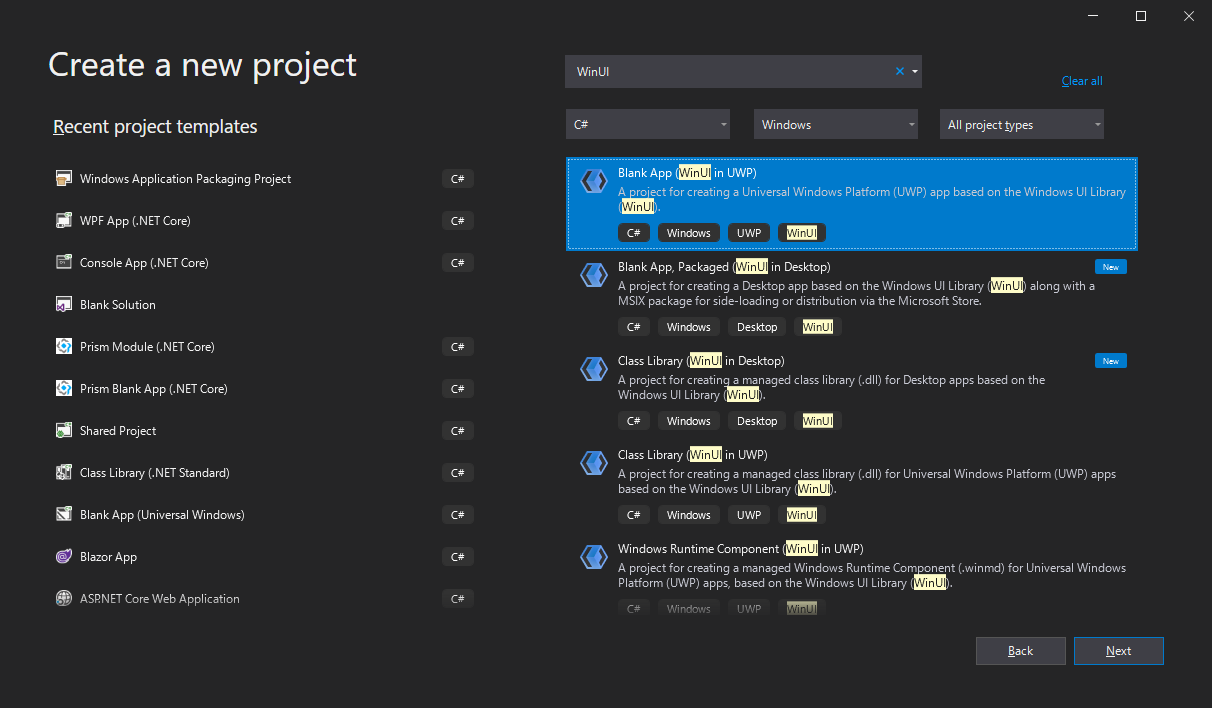Click the Windows Application Packaging Project icon
This screenshot has height=708, width=1212.
tap(64, 178)
